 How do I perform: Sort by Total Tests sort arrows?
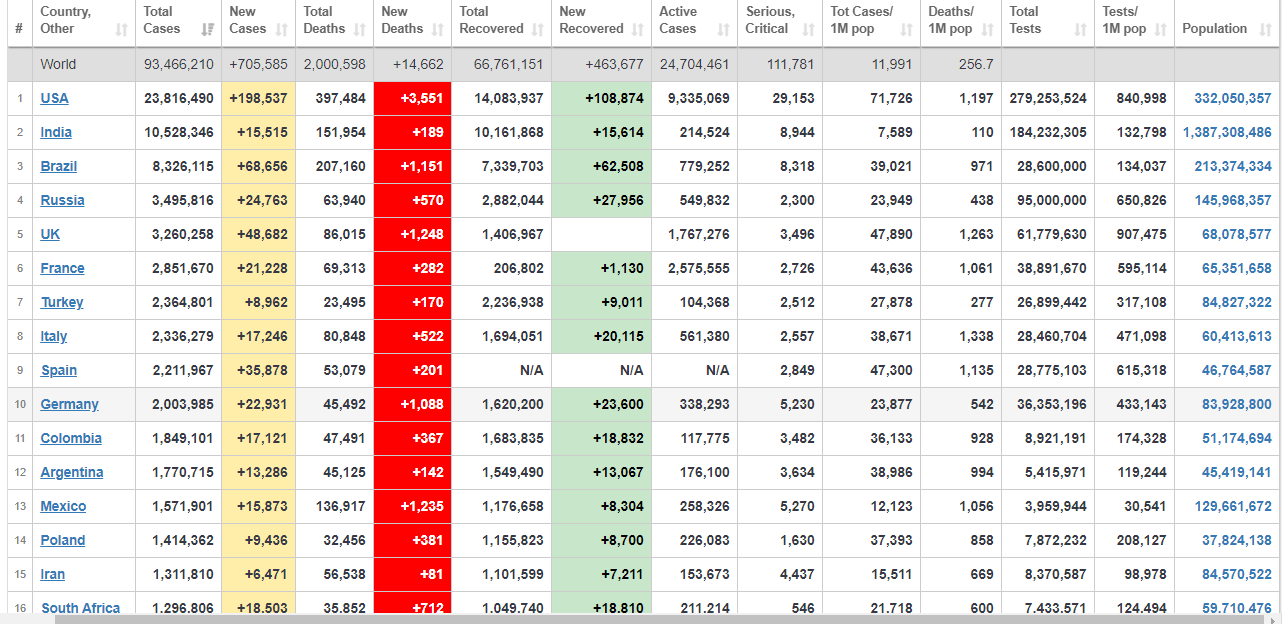tap(1081, 30)
